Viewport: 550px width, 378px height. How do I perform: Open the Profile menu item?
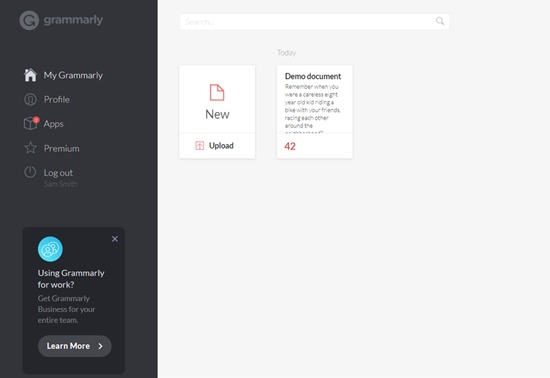click(x=56, y=100)
